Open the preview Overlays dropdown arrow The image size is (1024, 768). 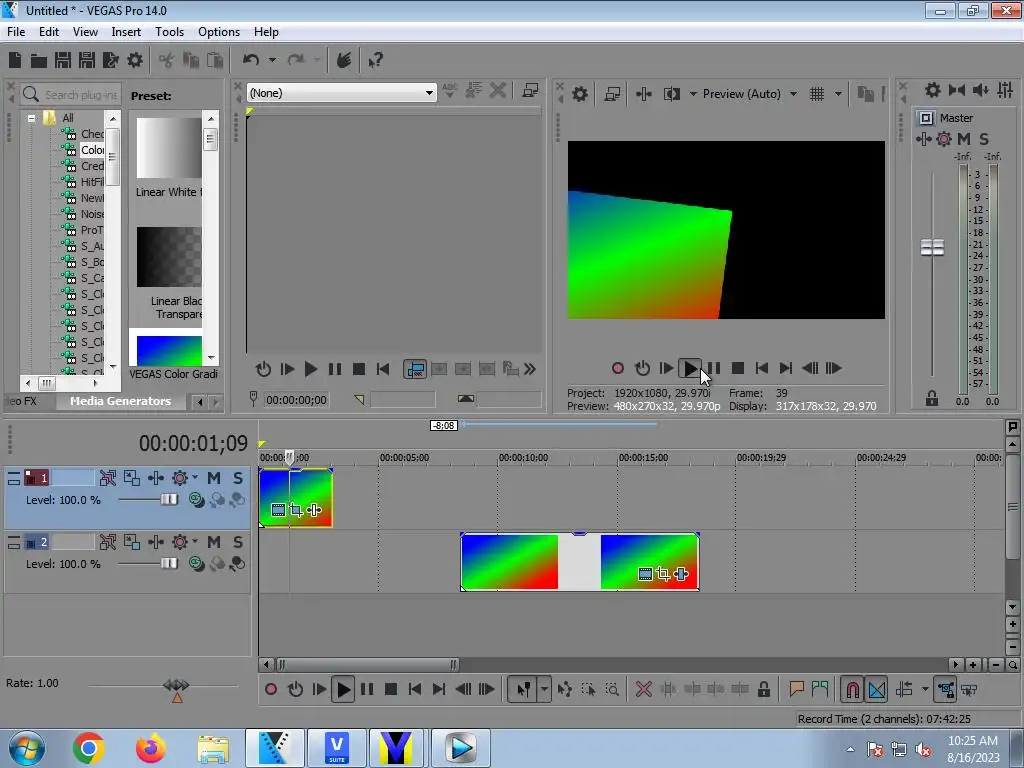(x=839, y=94)
